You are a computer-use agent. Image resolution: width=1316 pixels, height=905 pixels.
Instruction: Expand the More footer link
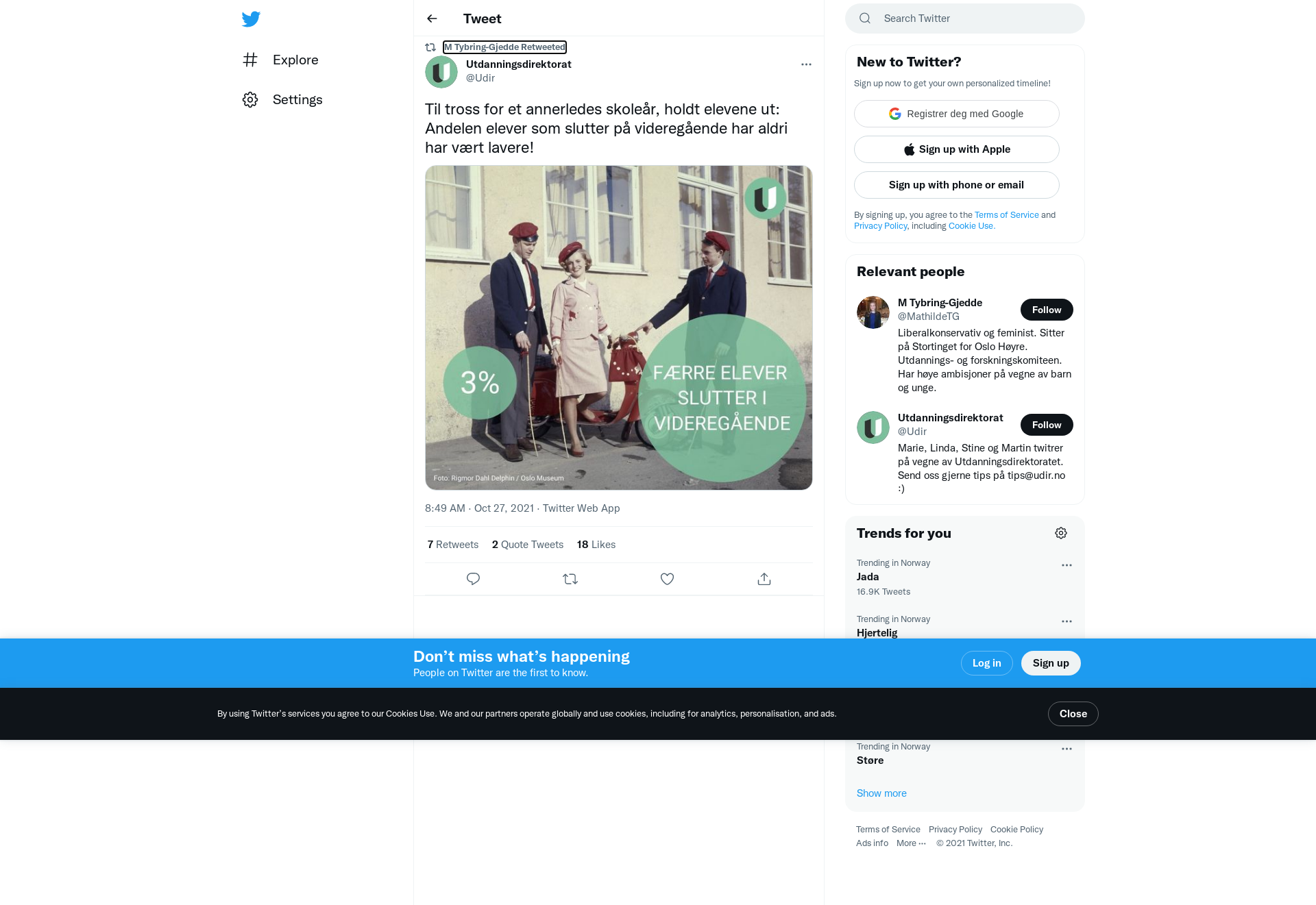click(911, 843)
